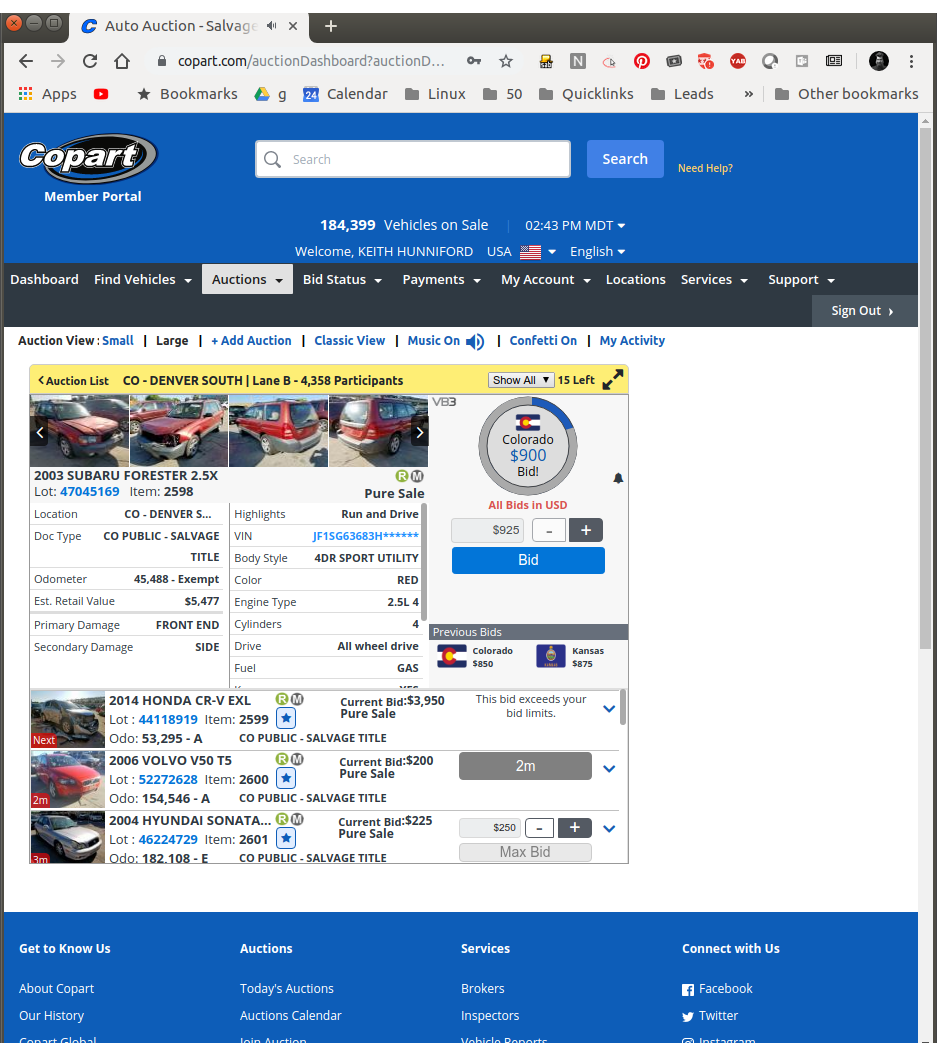The width and height of the screenshot is (937, 1056).
Task: Go back to Auction List
Action: tap(73, 381)
